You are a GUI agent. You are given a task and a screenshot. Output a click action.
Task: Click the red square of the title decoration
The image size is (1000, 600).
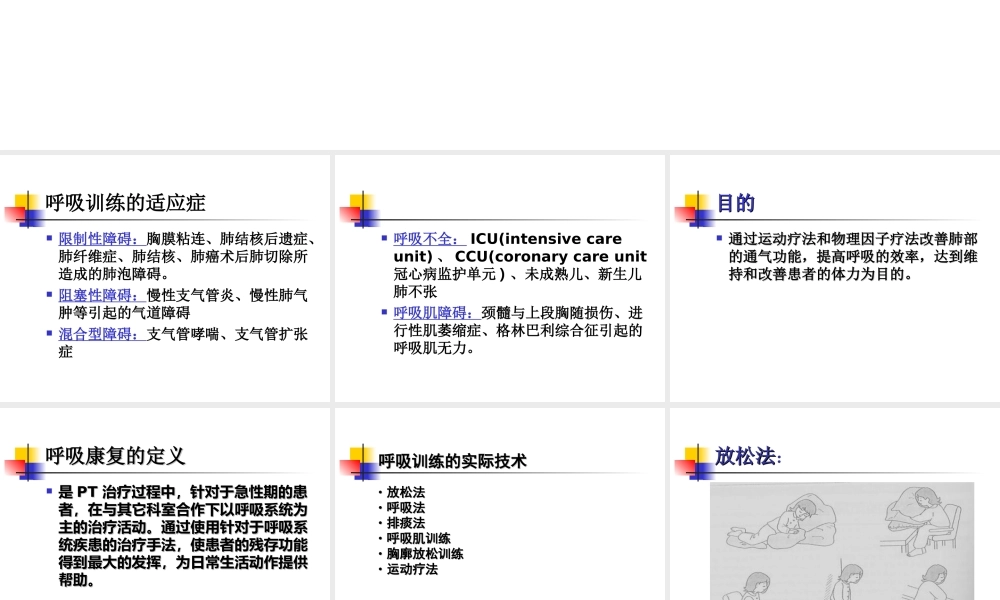pos(15,214)
